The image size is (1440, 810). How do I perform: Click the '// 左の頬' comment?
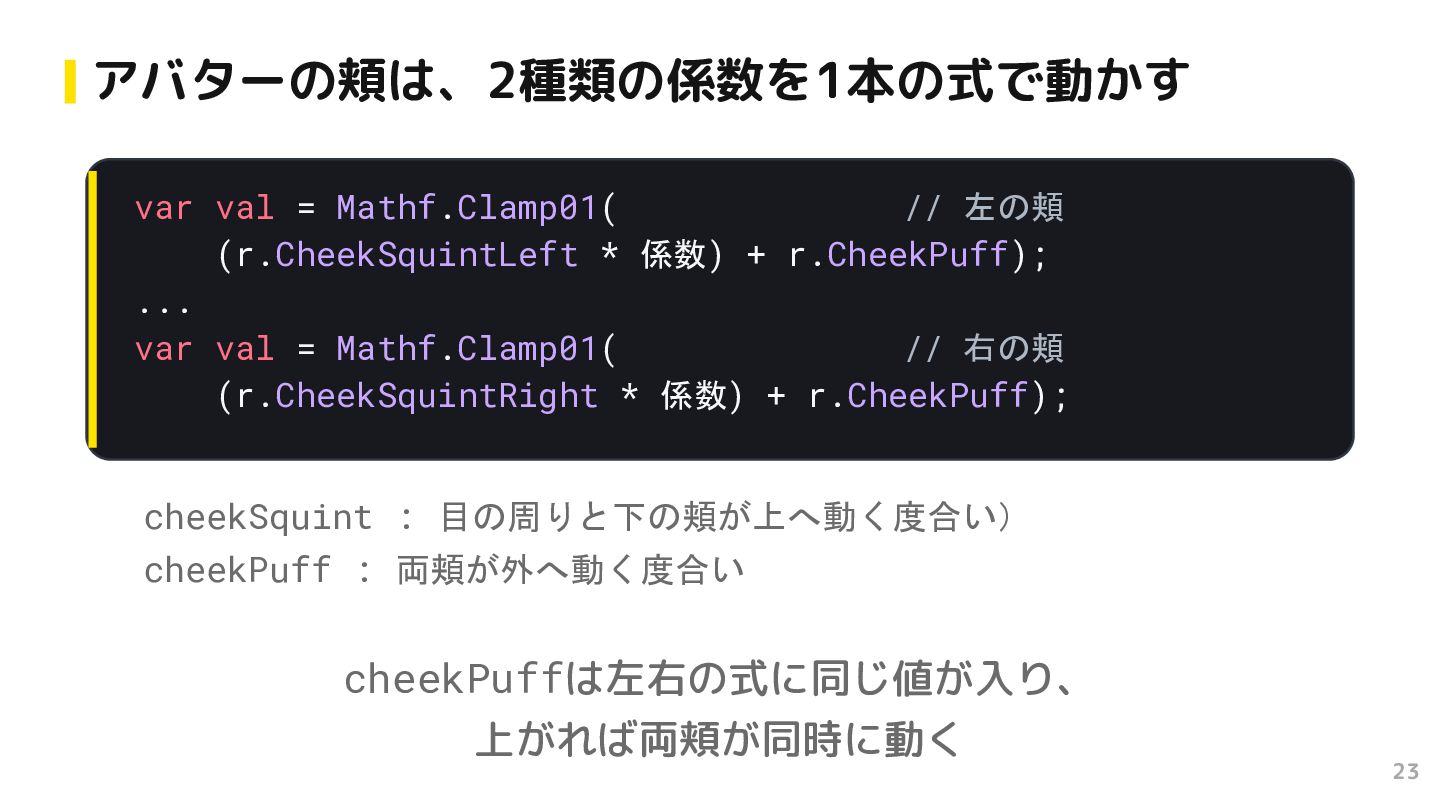point(984,207)
